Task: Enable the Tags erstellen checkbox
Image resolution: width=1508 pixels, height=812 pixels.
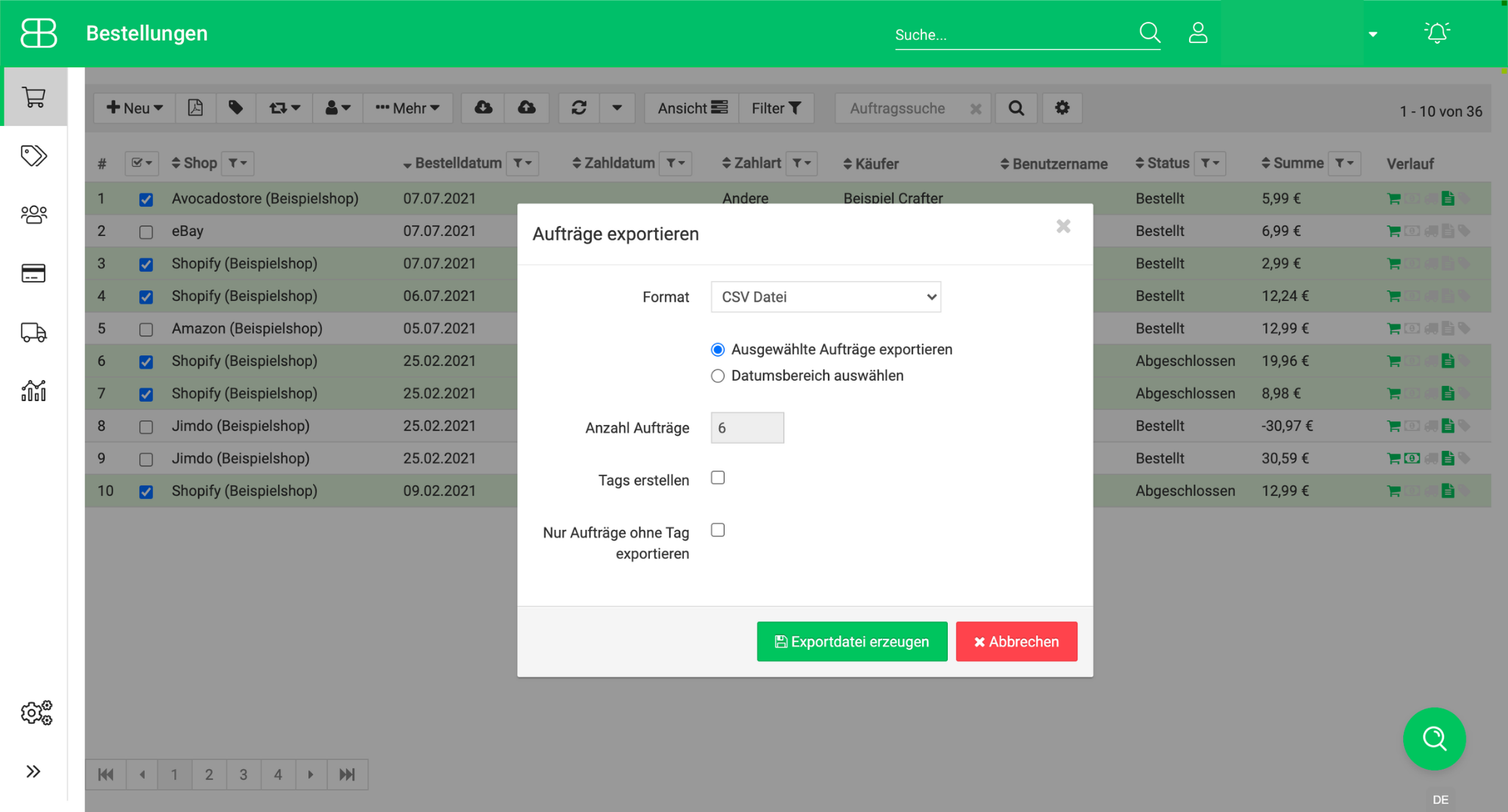Action: pyautogui.click(x=718, y=477)
